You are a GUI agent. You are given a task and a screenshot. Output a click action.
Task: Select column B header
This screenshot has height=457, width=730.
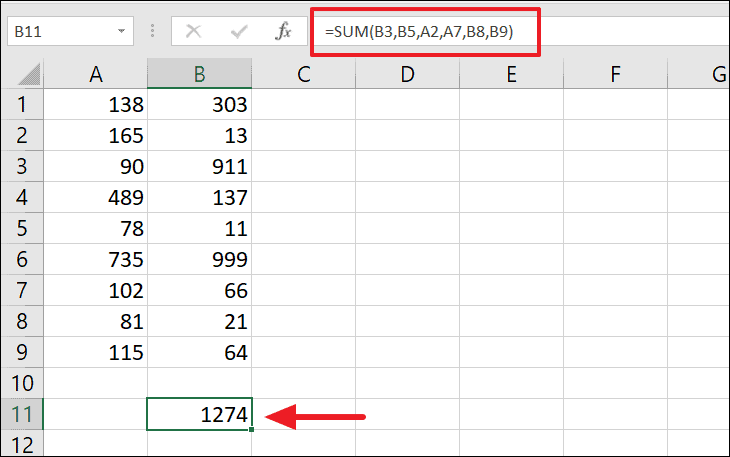tap(199, 73)
